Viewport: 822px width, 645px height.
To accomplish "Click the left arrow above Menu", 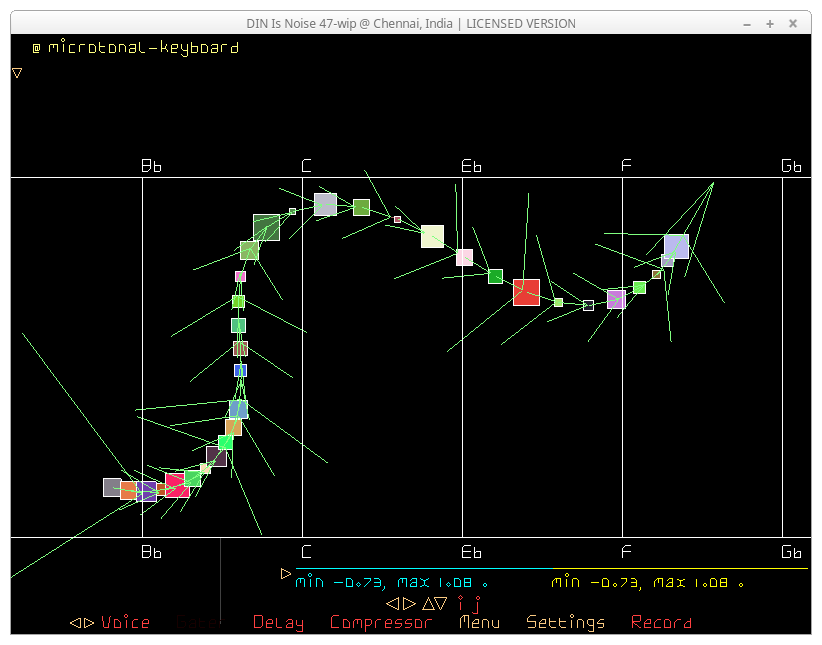I will (393, 604).
